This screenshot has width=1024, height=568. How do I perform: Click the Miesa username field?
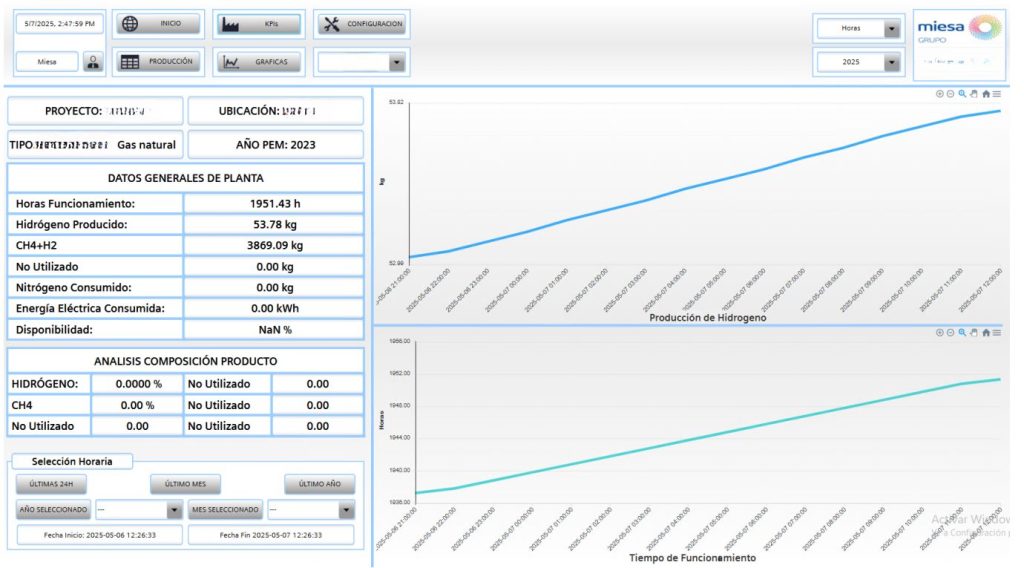click(x=47, y=62)
